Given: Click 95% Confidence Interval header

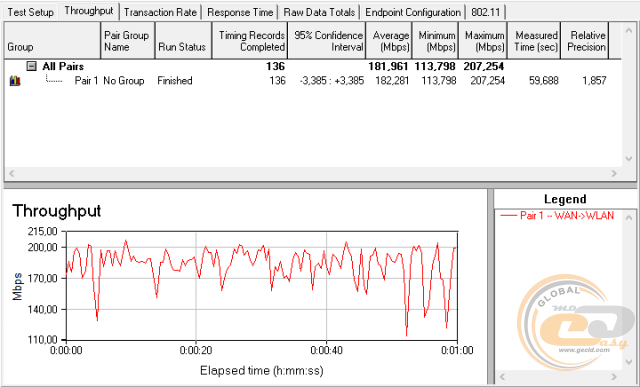Looking at the screenshot, I should [x=327, y=40].
